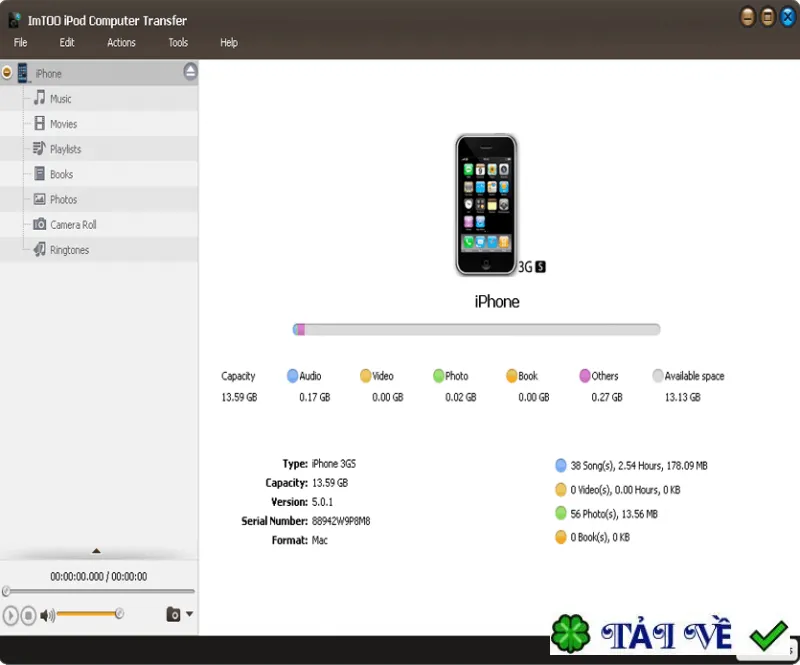Adjust the orange volume slider

tap(90, 614)
